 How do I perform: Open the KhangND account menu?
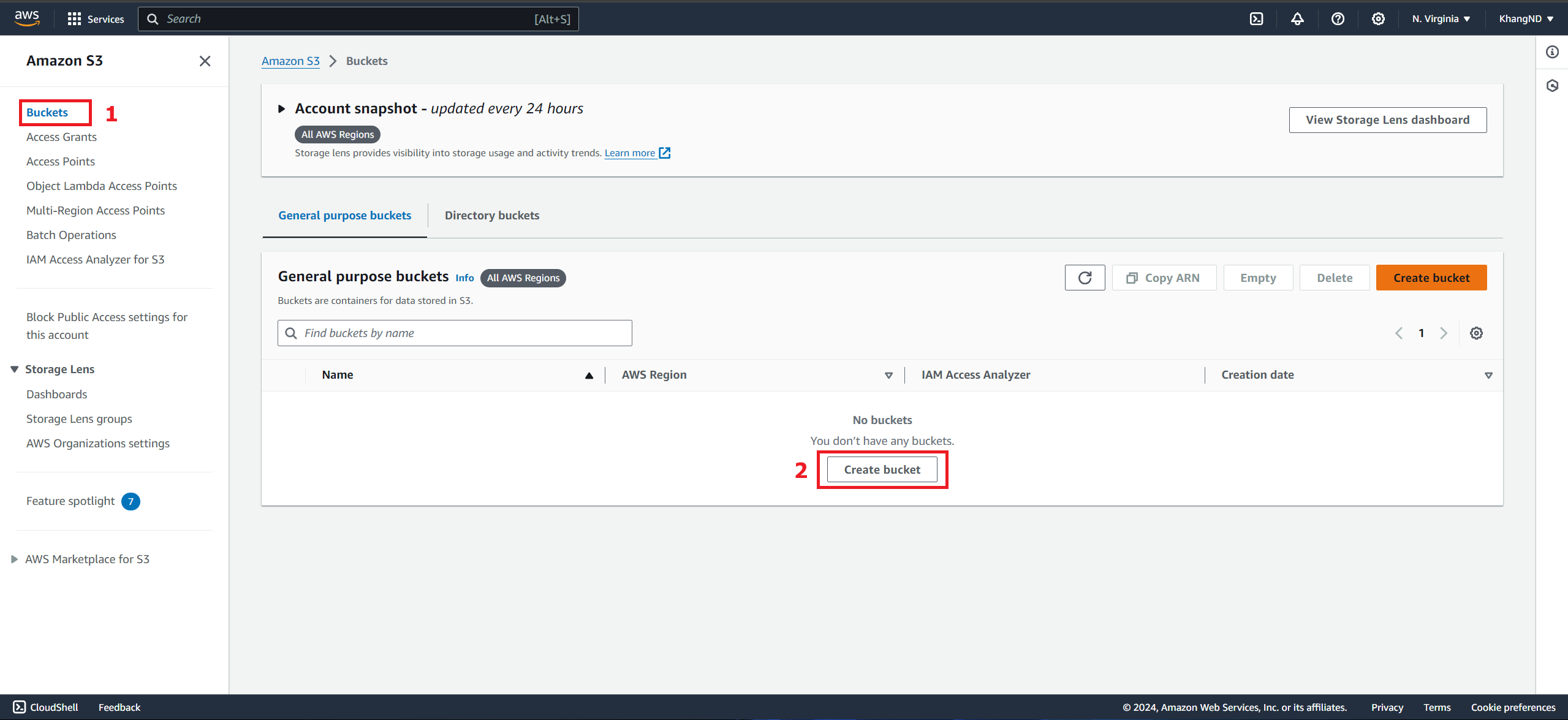point(1526,19)
